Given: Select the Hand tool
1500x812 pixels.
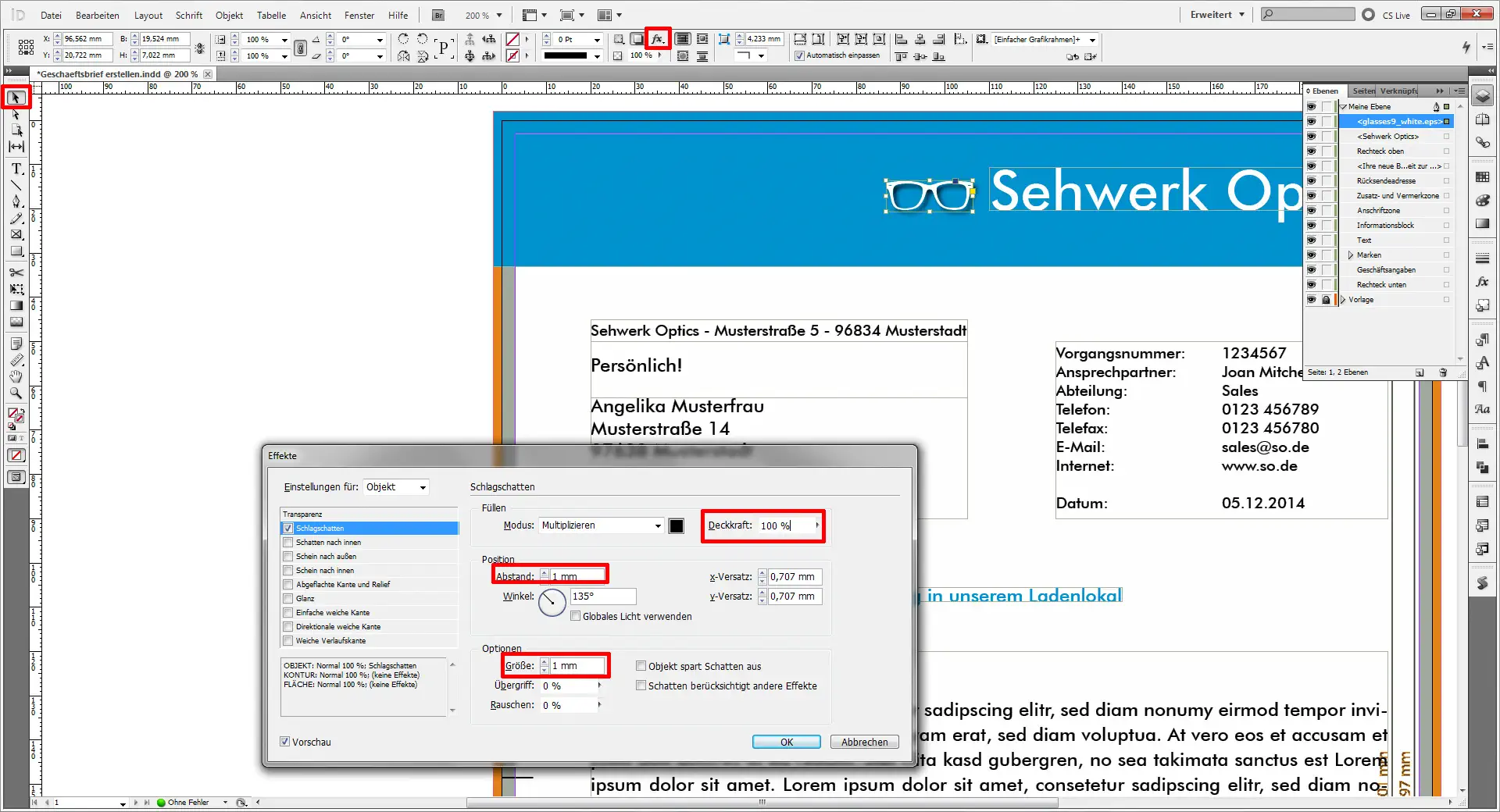Looking at the screenshot, I should click(16, 377).
